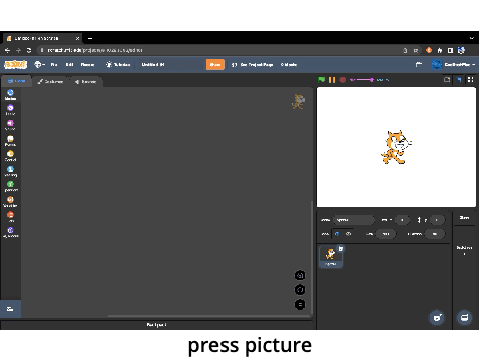Image resolution: width=480 pixels, height=360 pixels.
Task: Click the sprite direction field
Action: point(435,234)
